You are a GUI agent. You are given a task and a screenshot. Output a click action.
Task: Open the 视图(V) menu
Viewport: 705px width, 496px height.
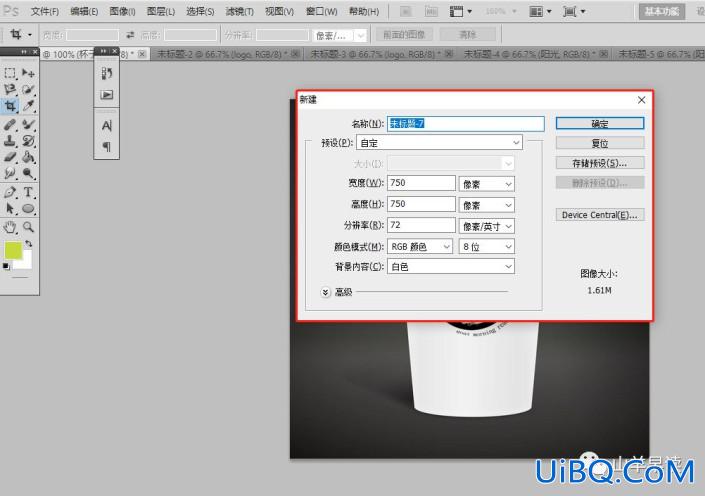point(279,11)
